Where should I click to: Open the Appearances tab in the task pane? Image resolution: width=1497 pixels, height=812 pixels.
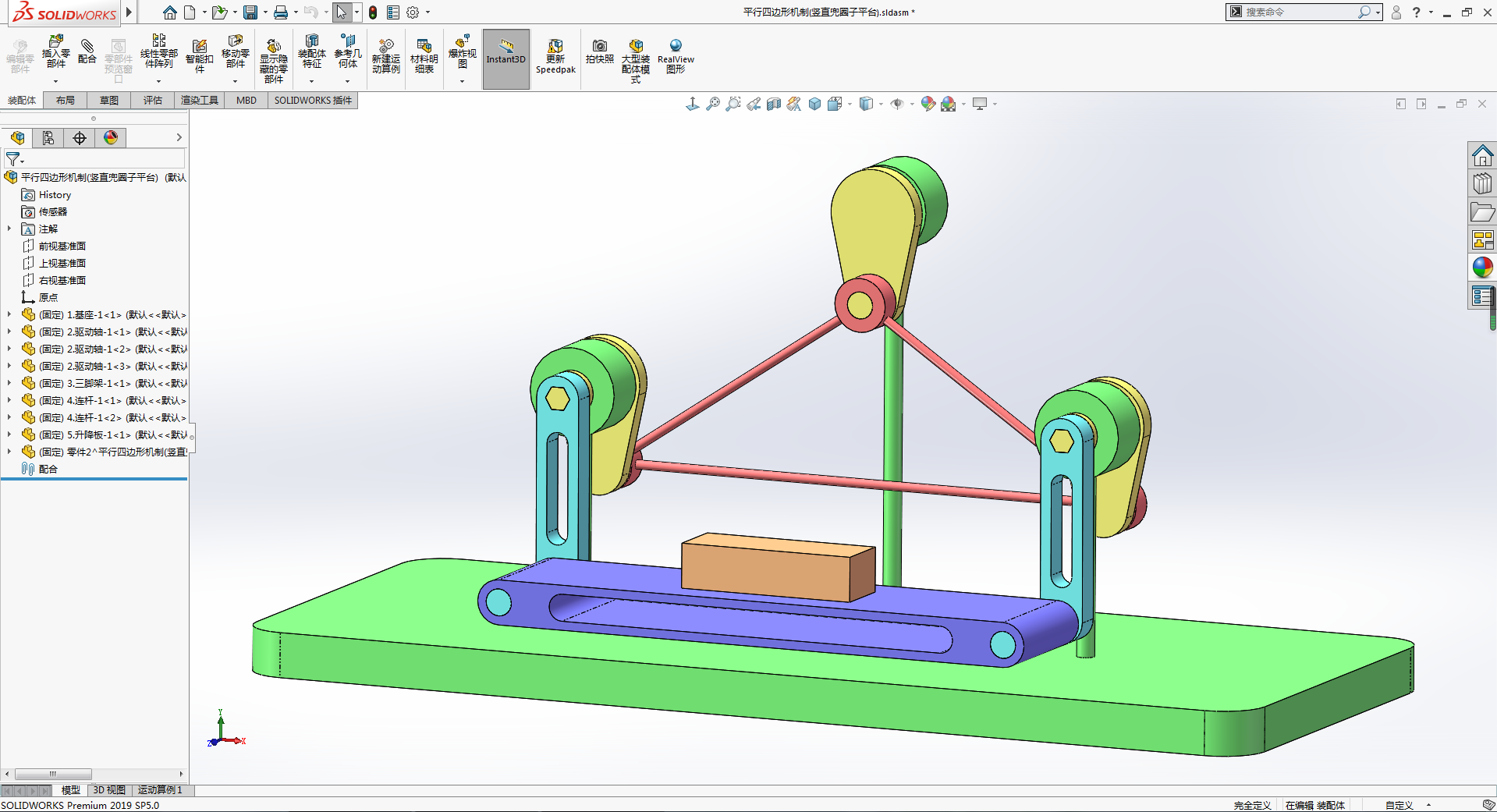point(1482,267)
